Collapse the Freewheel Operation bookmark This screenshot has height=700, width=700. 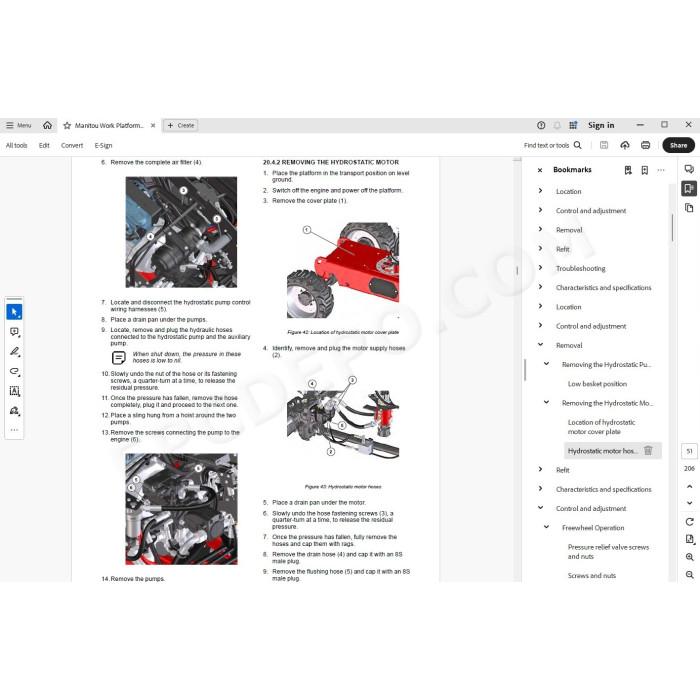point(546,527)
